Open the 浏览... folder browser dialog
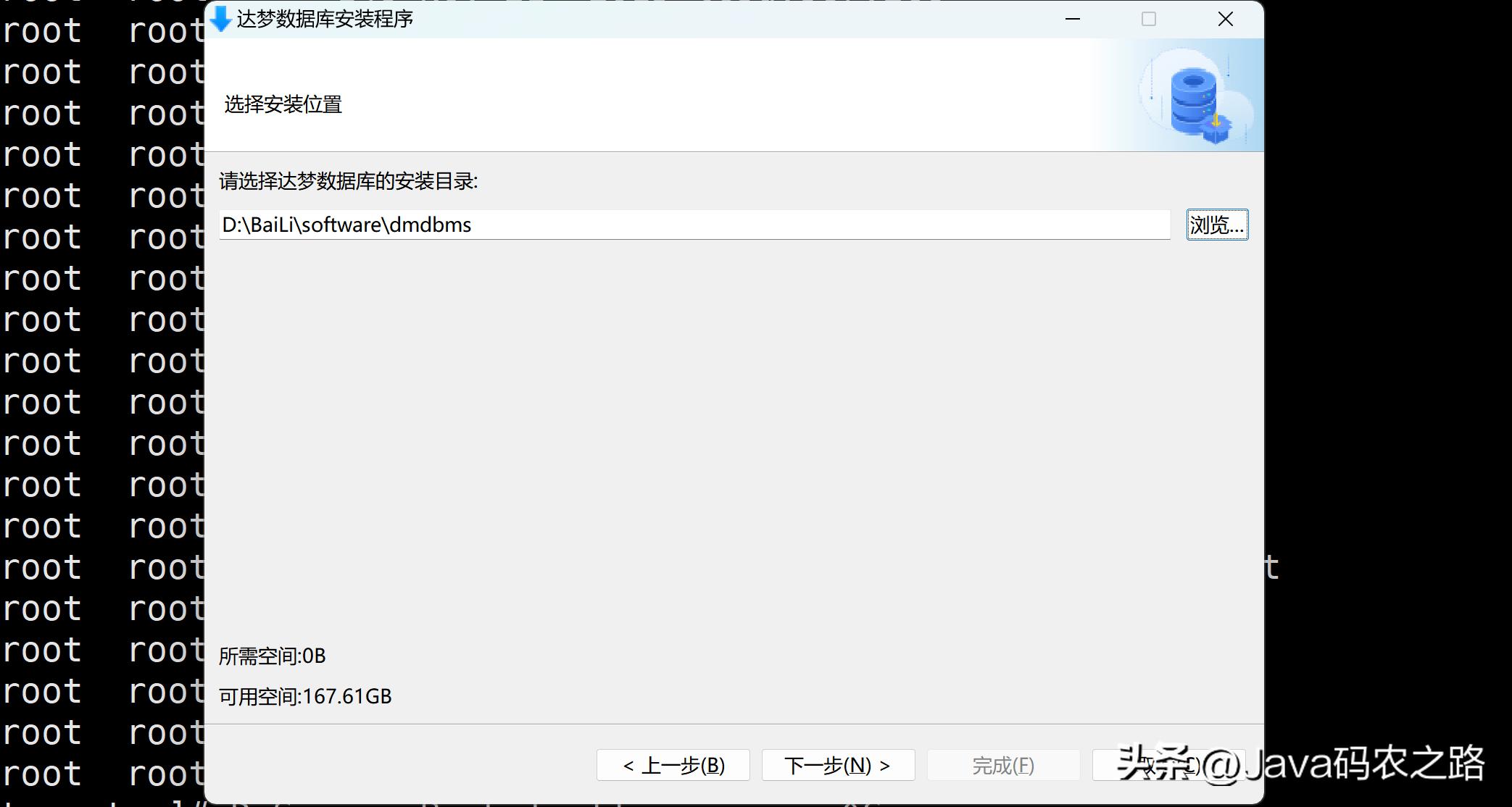Viewport: 1512px width, 807px height. coord(1217,225)
